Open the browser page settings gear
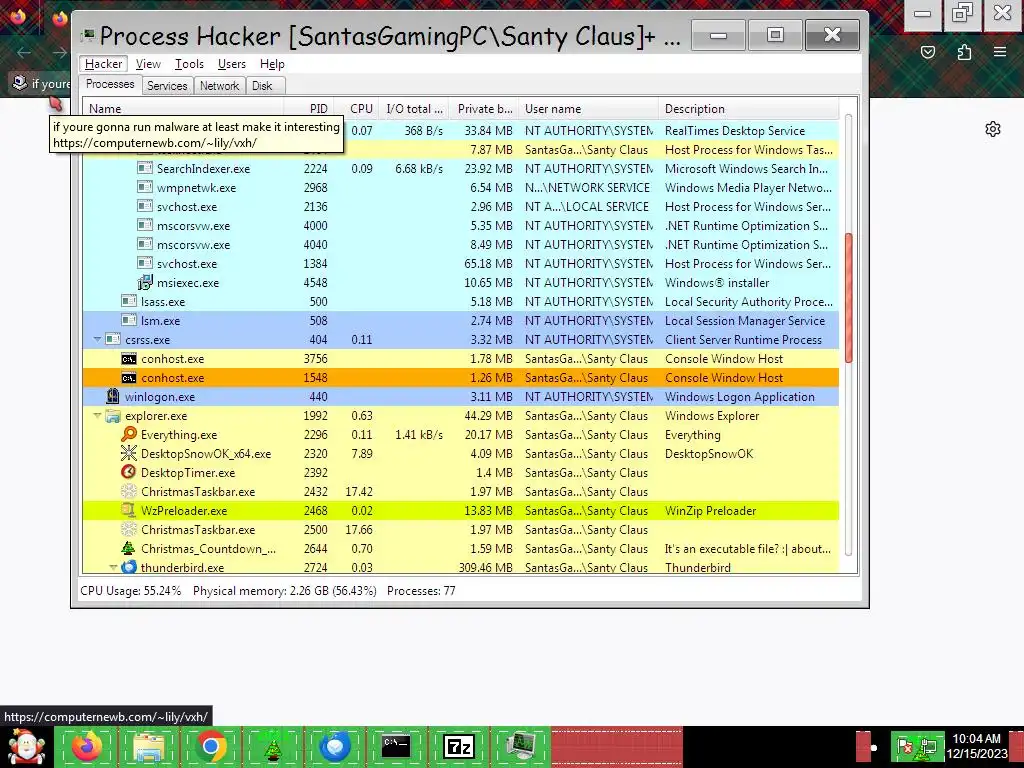The height and width of the screenshot is (768, 1024). click(993, 129)
